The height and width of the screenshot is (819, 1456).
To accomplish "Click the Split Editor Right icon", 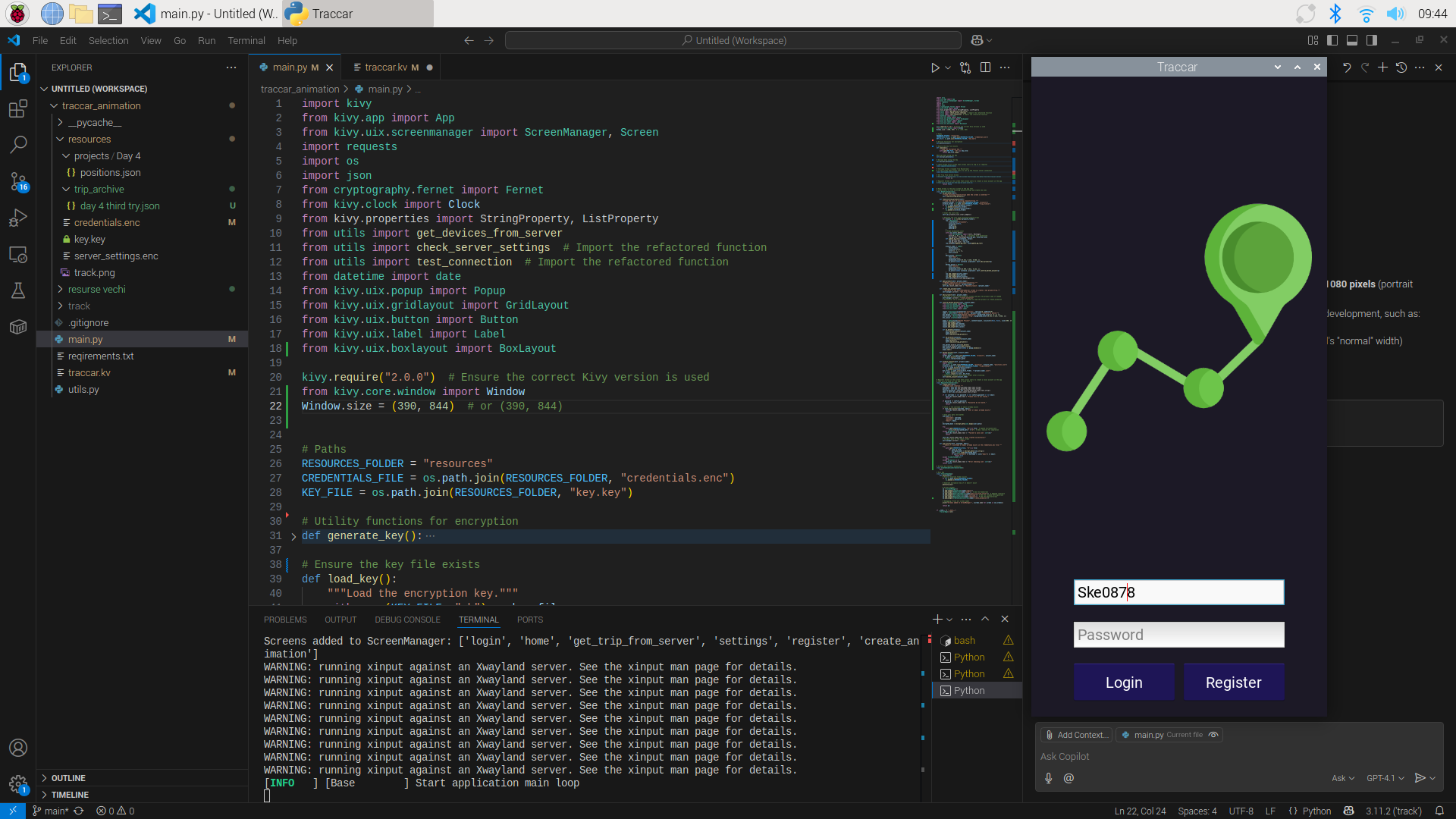I will click(985, 67).
